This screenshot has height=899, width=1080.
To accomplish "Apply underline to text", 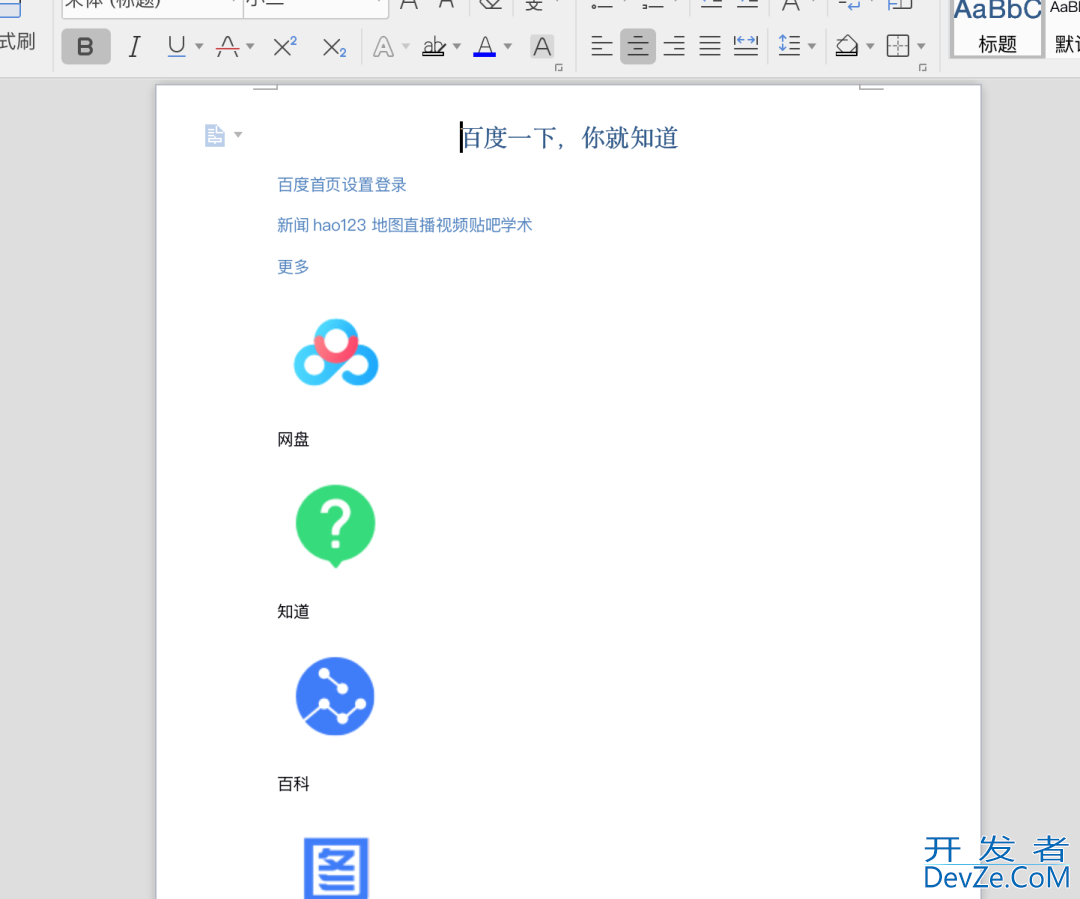I will coord(176,46).
